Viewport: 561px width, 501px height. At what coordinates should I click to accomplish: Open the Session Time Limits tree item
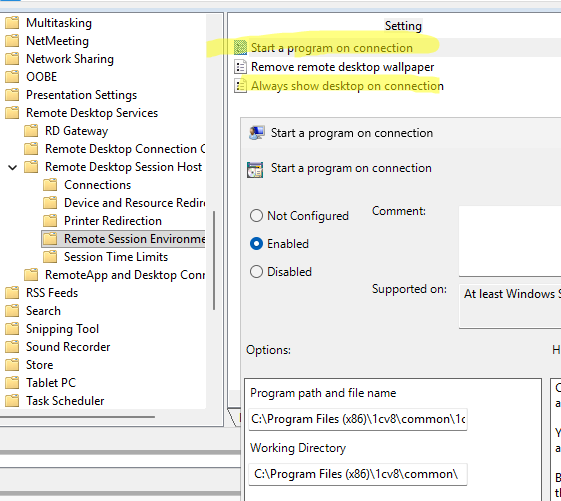(116, 257)
